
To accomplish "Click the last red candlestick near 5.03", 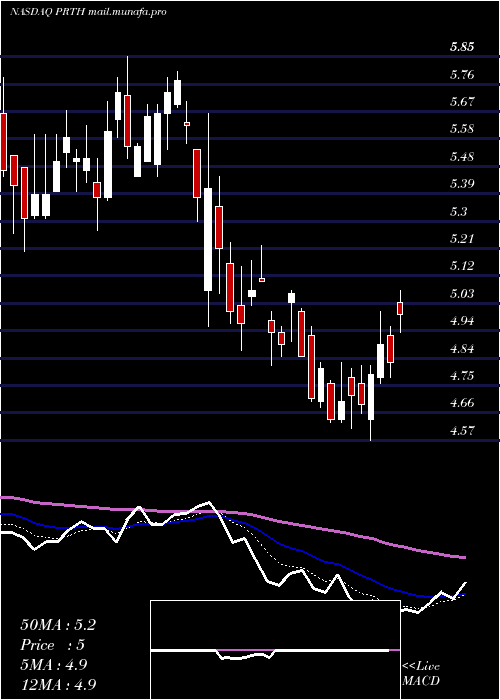I will pyautogui.click(x=400, y=308).
